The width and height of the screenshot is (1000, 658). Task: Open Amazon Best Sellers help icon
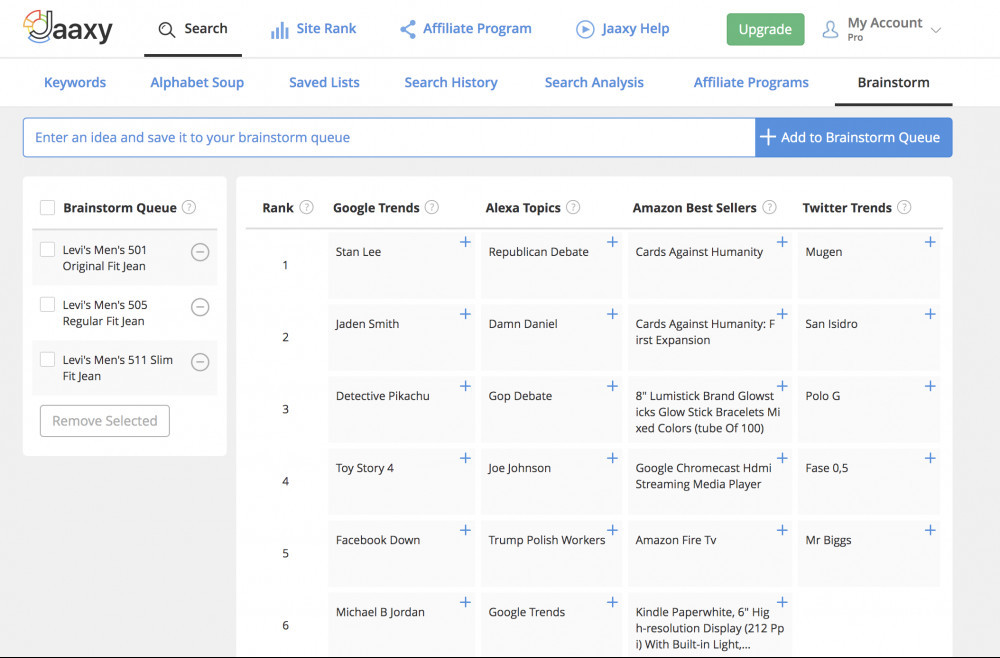770,207
